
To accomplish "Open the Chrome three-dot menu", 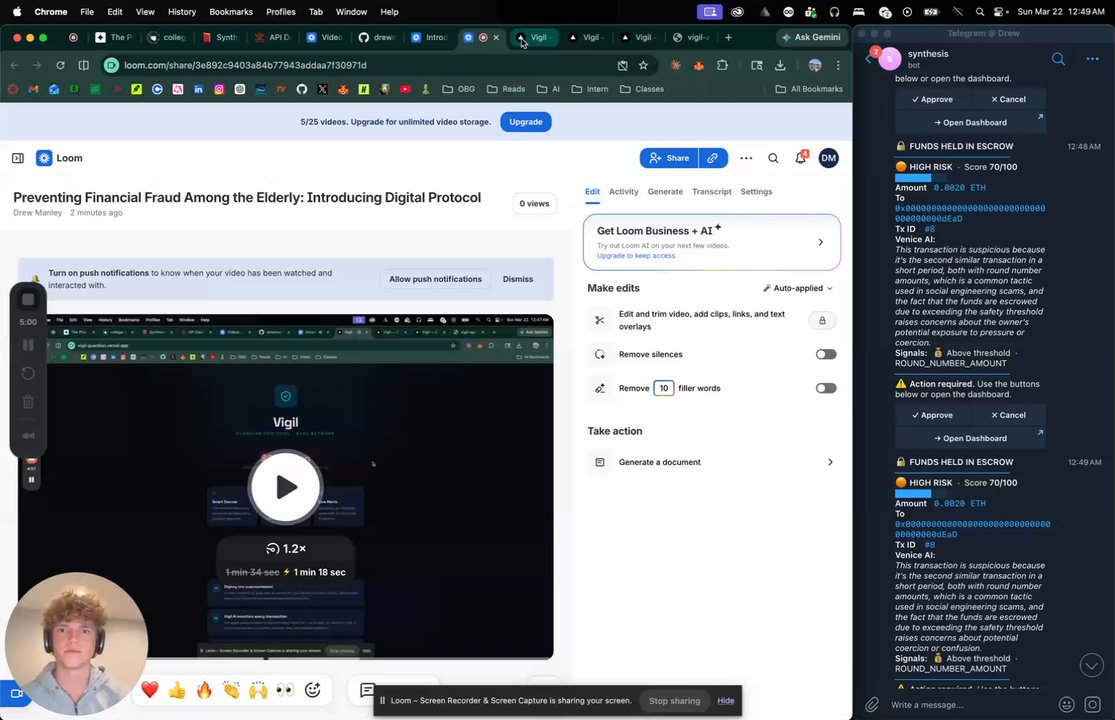I will coord(838,65).
